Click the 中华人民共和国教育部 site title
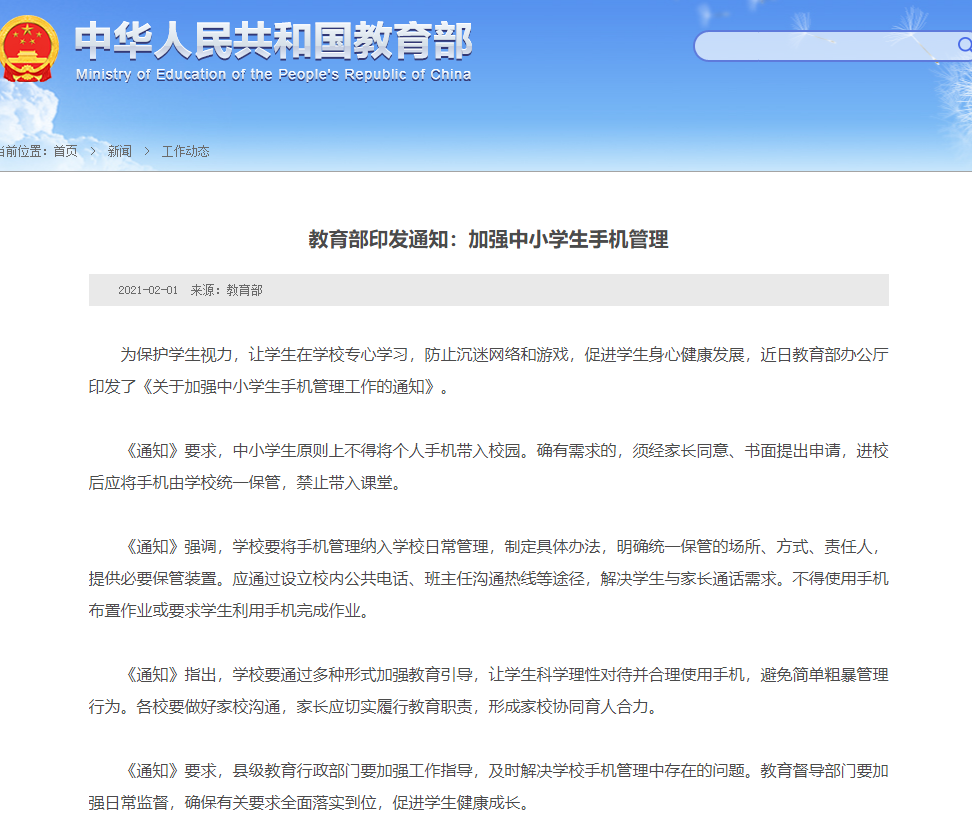The width and height of the screenshot is (972, 833). [273, 40]
